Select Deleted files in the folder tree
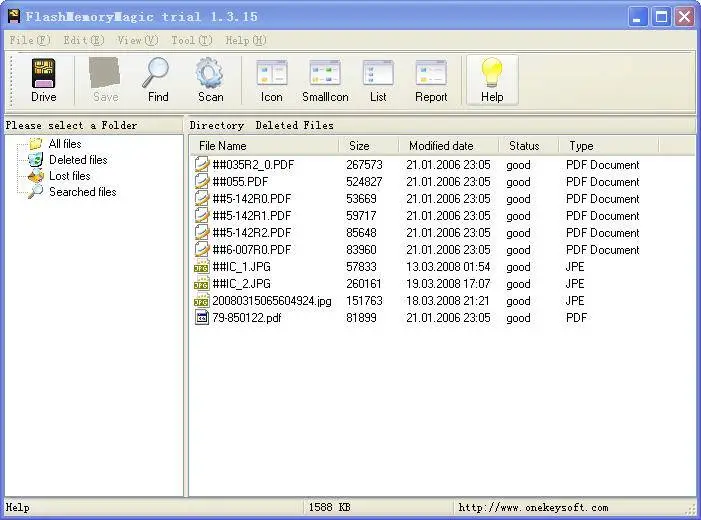 [x=78, y=160]
